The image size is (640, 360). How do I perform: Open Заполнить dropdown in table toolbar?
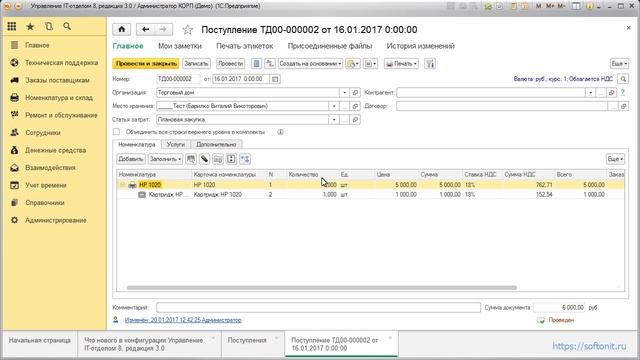165,159
